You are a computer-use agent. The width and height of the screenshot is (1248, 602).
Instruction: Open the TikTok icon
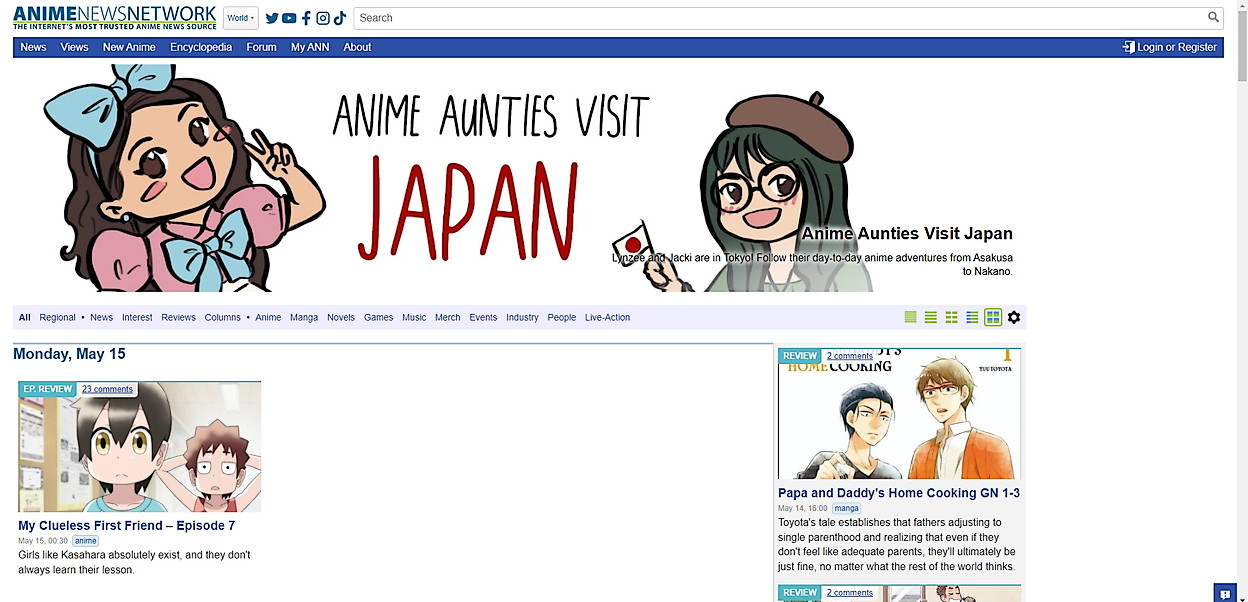(x=340, y=18)
